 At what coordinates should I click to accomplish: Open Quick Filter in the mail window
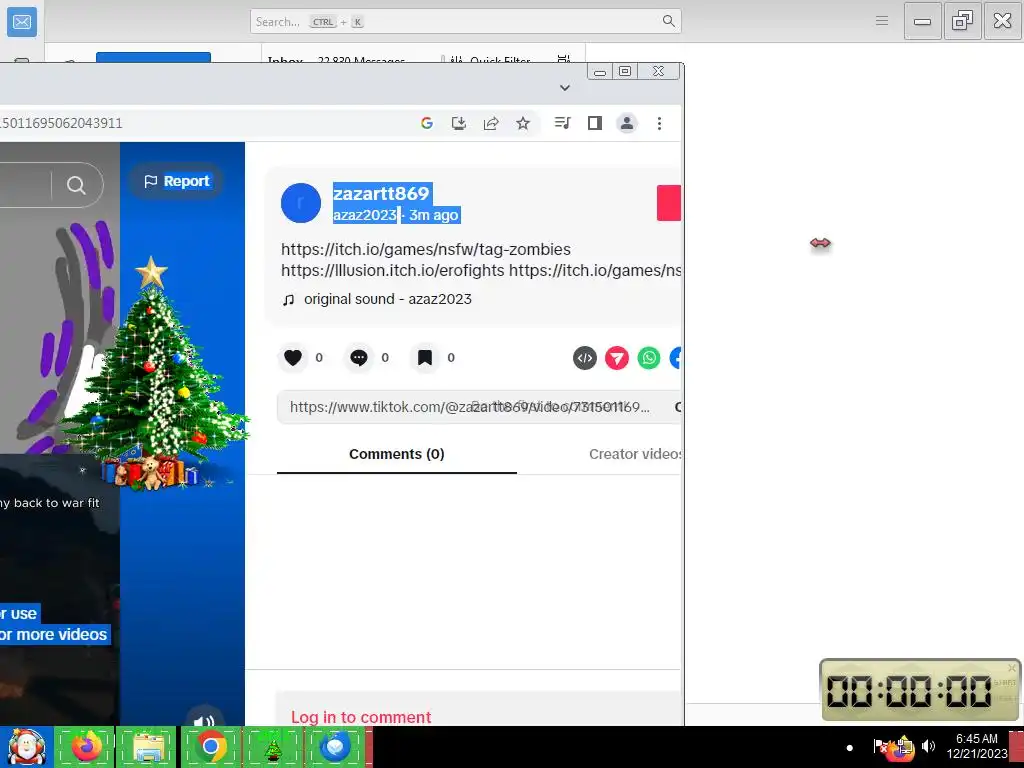(x=490, y=59)
